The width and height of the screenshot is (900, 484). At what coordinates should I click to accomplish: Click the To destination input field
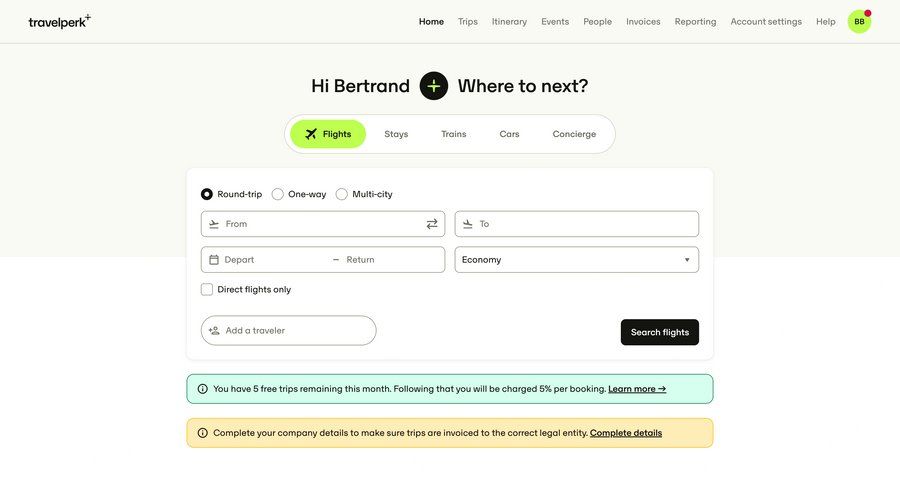586,224
